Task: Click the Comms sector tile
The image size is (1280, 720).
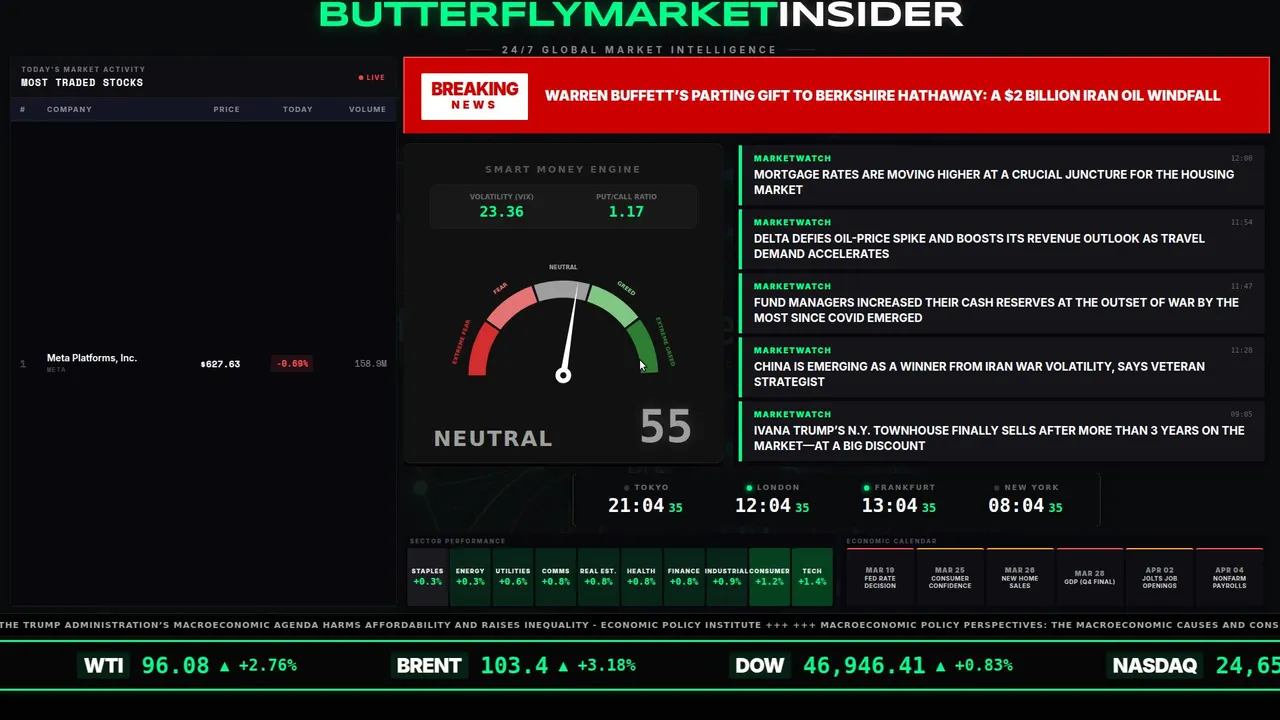Action: [555, 577]
